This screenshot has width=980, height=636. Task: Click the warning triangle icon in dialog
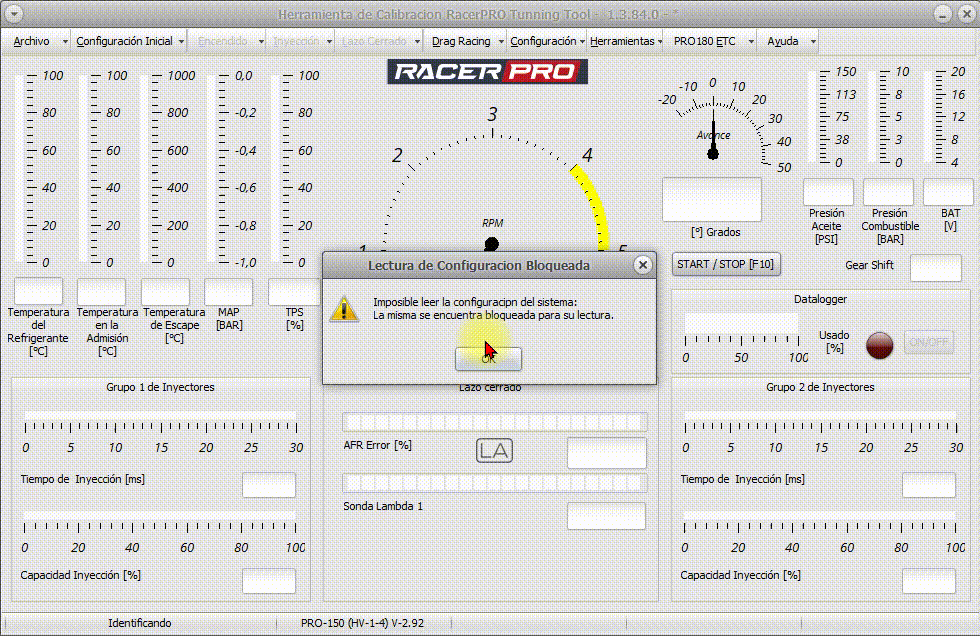coord(344,308)
